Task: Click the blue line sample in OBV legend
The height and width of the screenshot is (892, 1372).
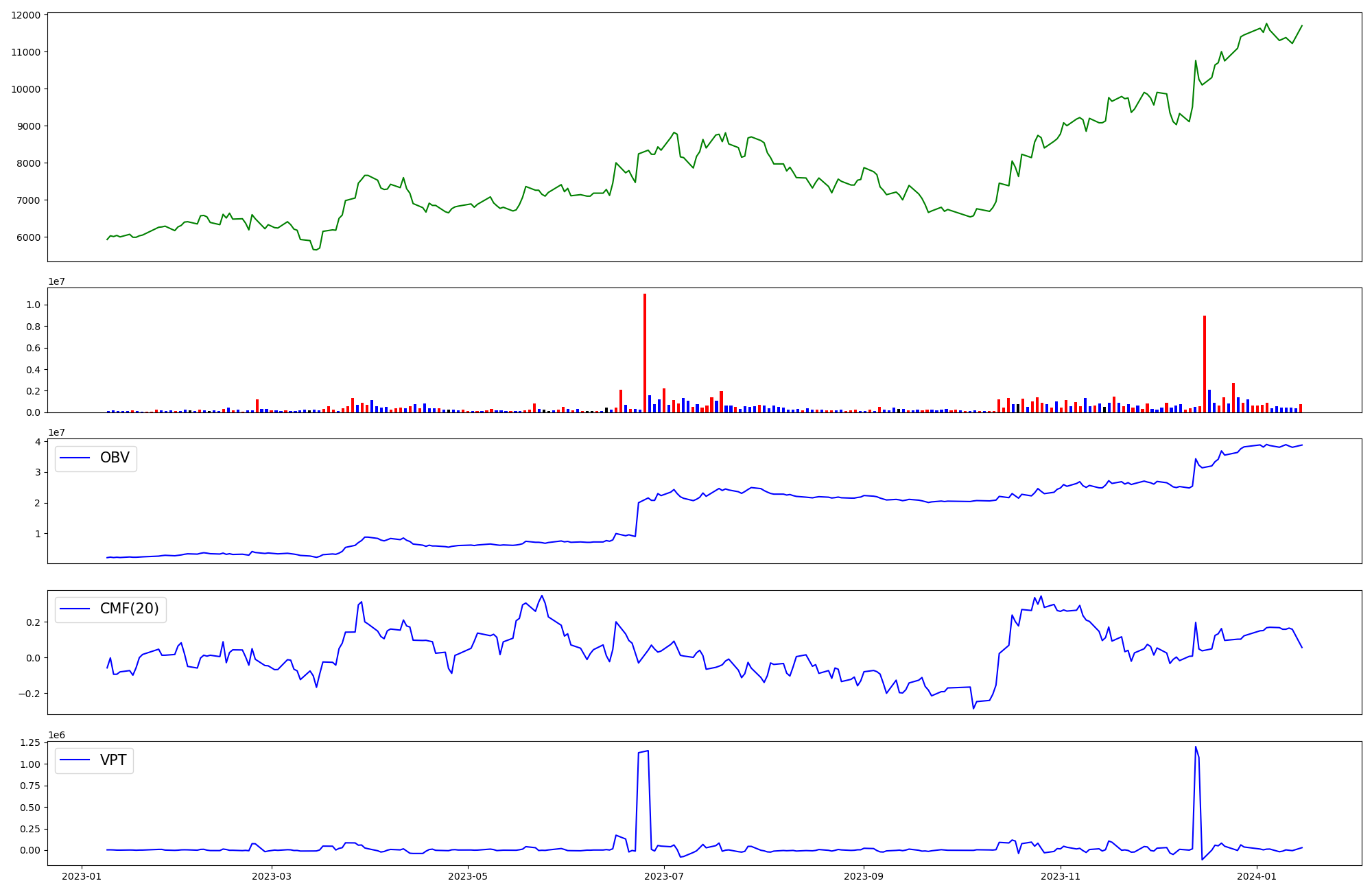Action: (75, 458)
